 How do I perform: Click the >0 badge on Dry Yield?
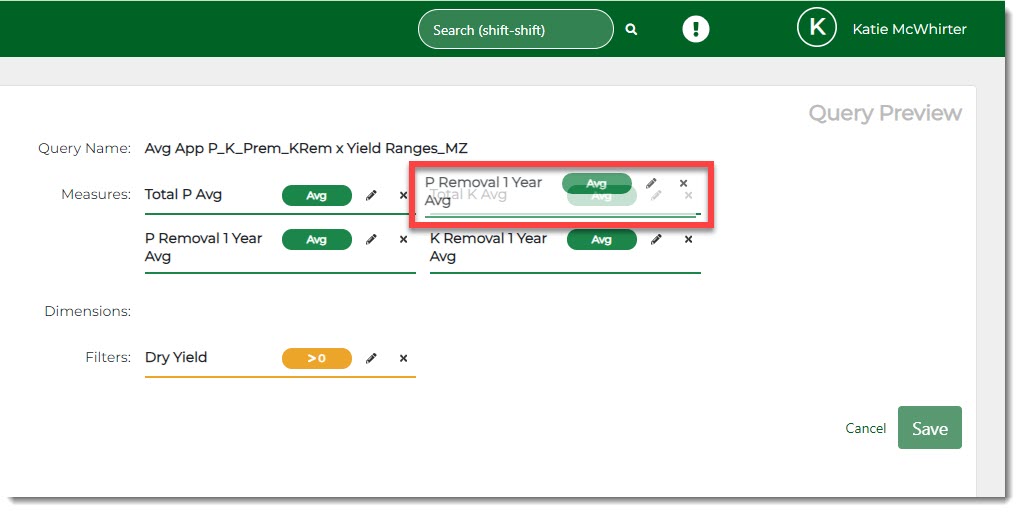coord(316,359)
